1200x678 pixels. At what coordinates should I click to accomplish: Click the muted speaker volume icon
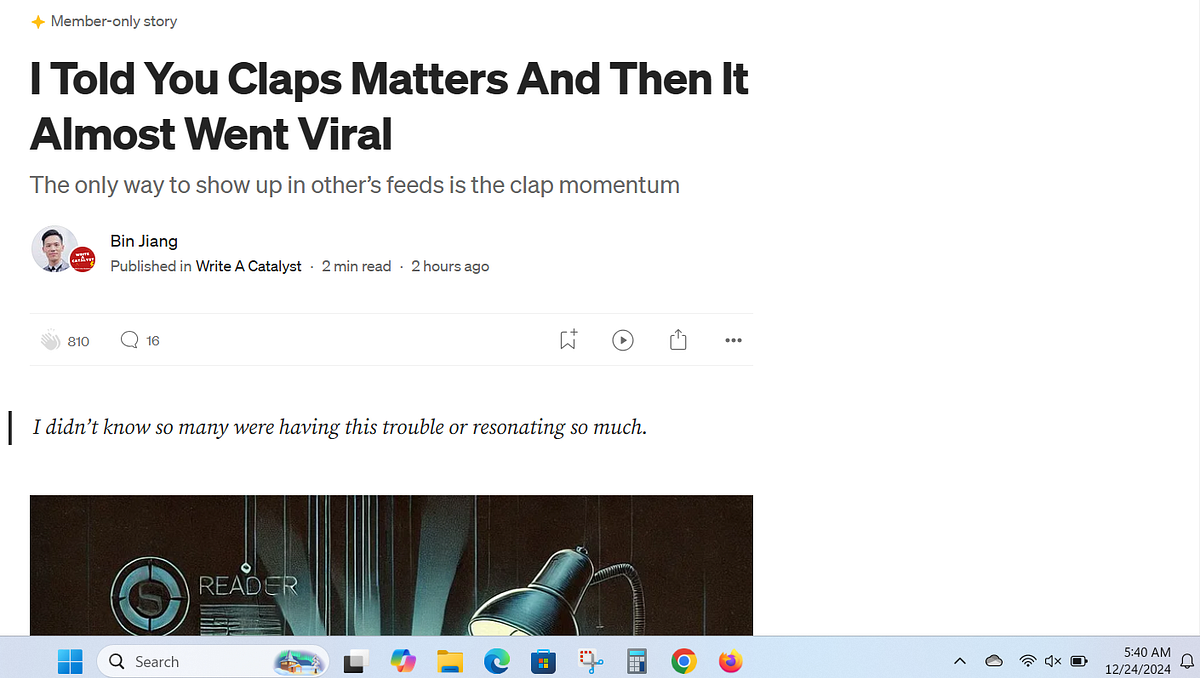click(1053, 661)
